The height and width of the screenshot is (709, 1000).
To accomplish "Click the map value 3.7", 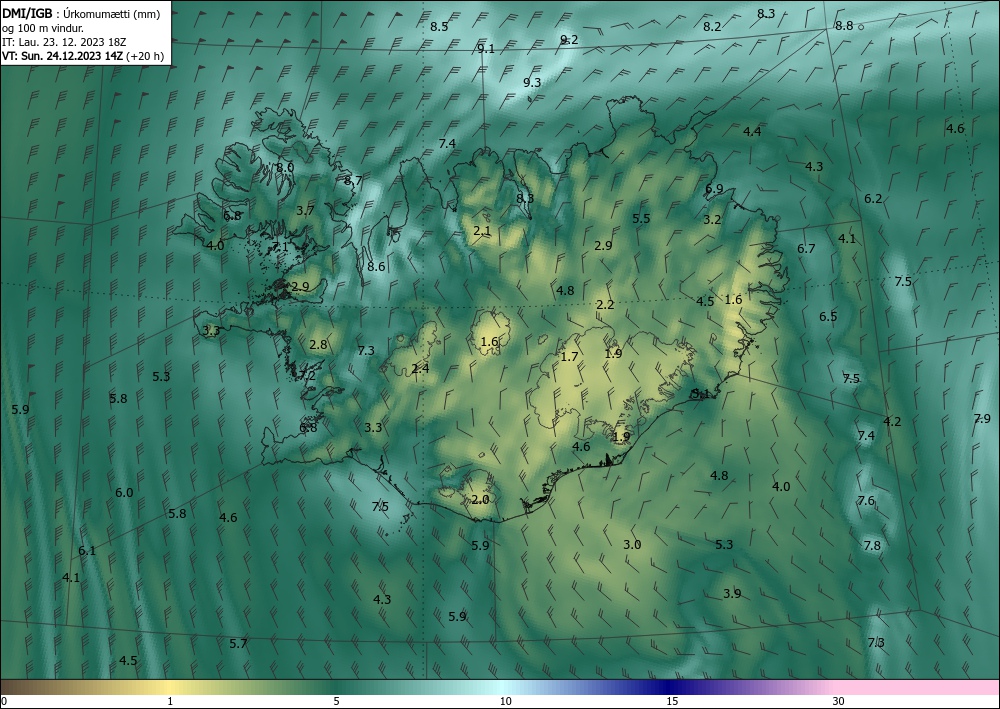I will click(305, 210).
